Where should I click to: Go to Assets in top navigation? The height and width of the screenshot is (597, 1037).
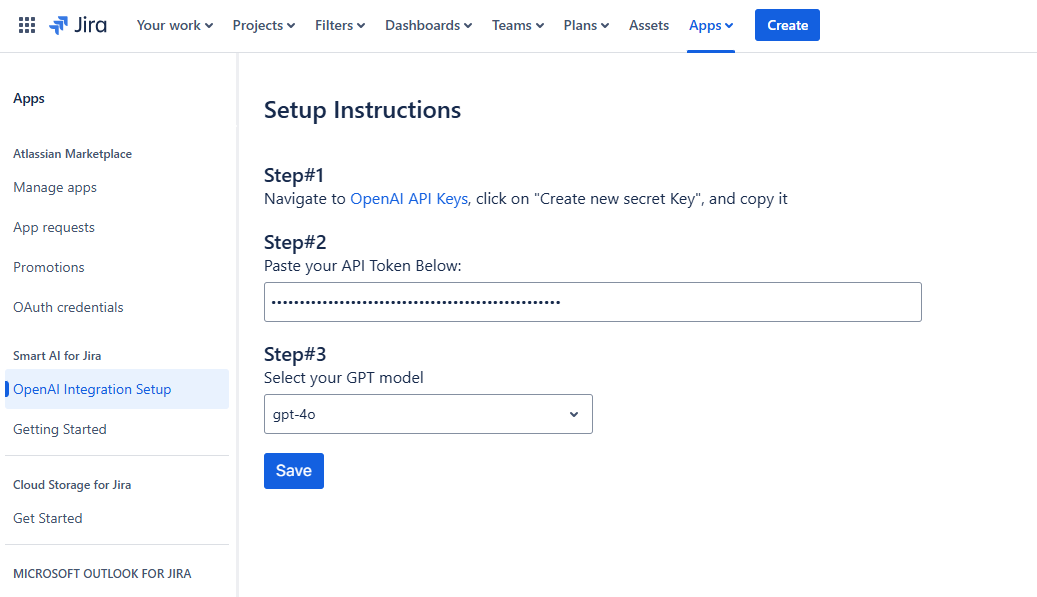[649, 25]
